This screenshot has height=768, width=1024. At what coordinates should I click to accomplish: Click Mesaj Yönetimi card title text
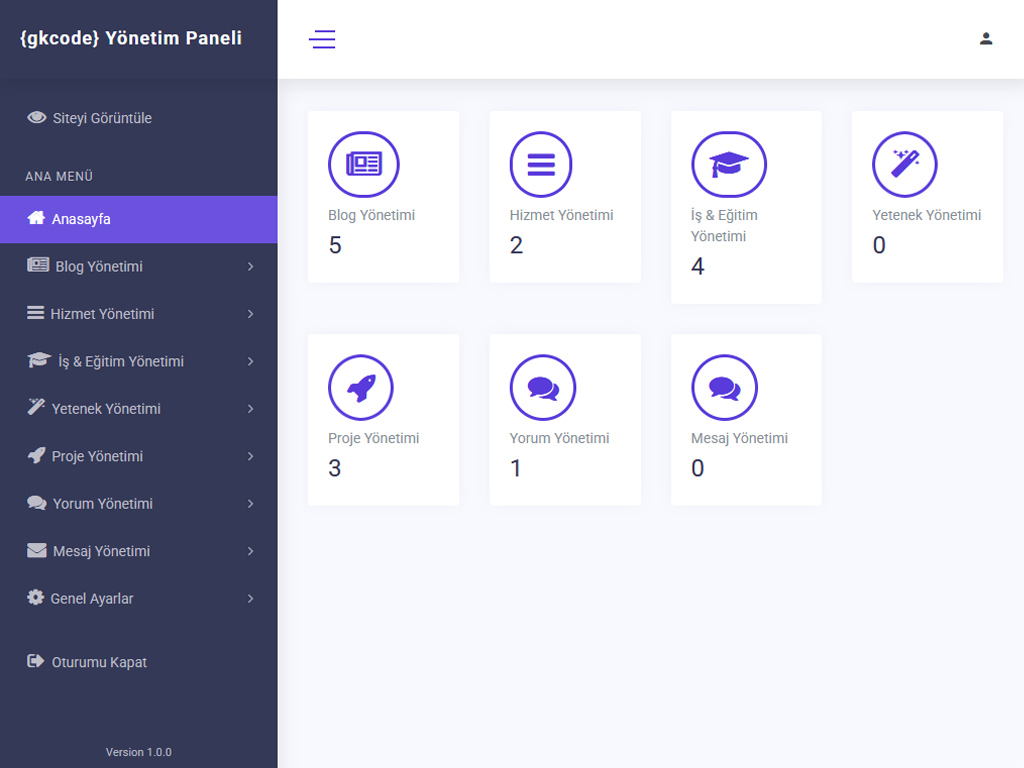point(739,438)
